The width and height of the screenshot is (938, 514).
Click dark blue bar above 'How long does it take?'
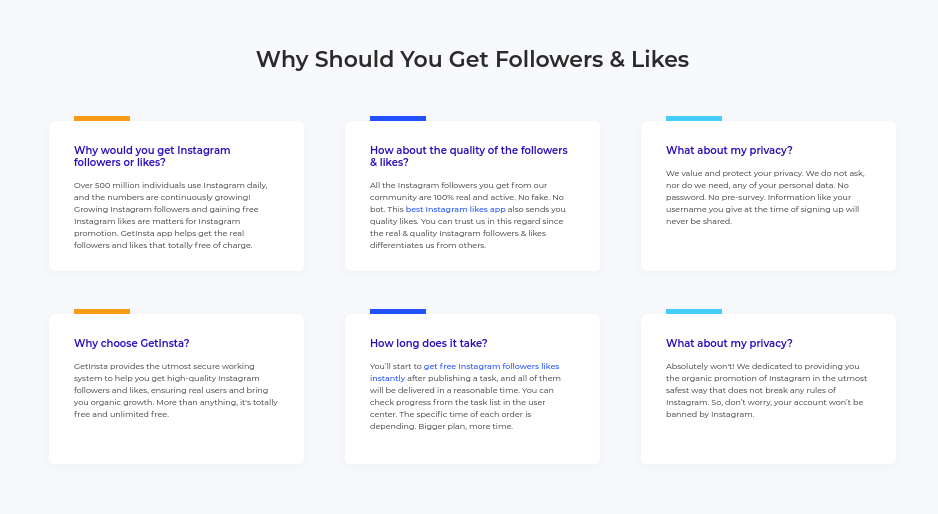pyautogui.click(x=398, y=312)
